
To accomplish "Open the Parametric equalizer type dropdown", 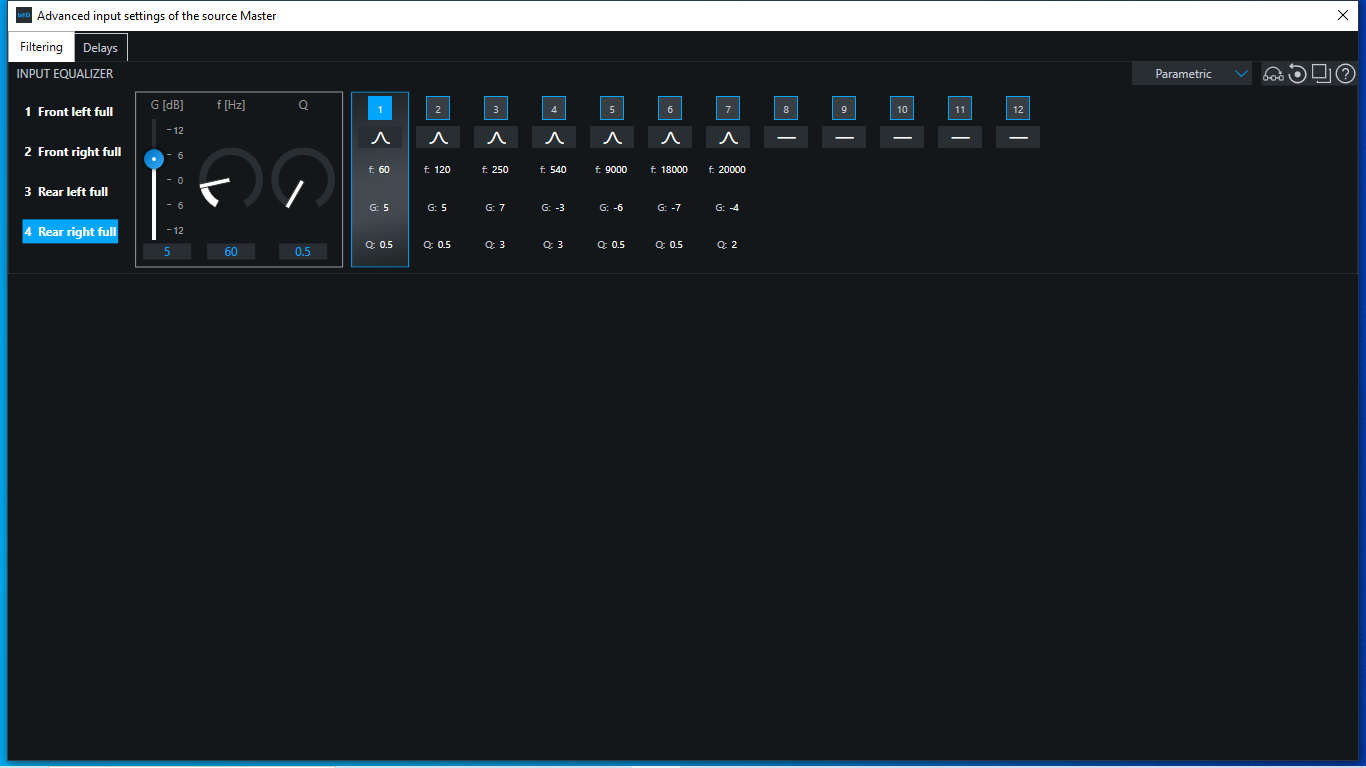I will 1191,74.
